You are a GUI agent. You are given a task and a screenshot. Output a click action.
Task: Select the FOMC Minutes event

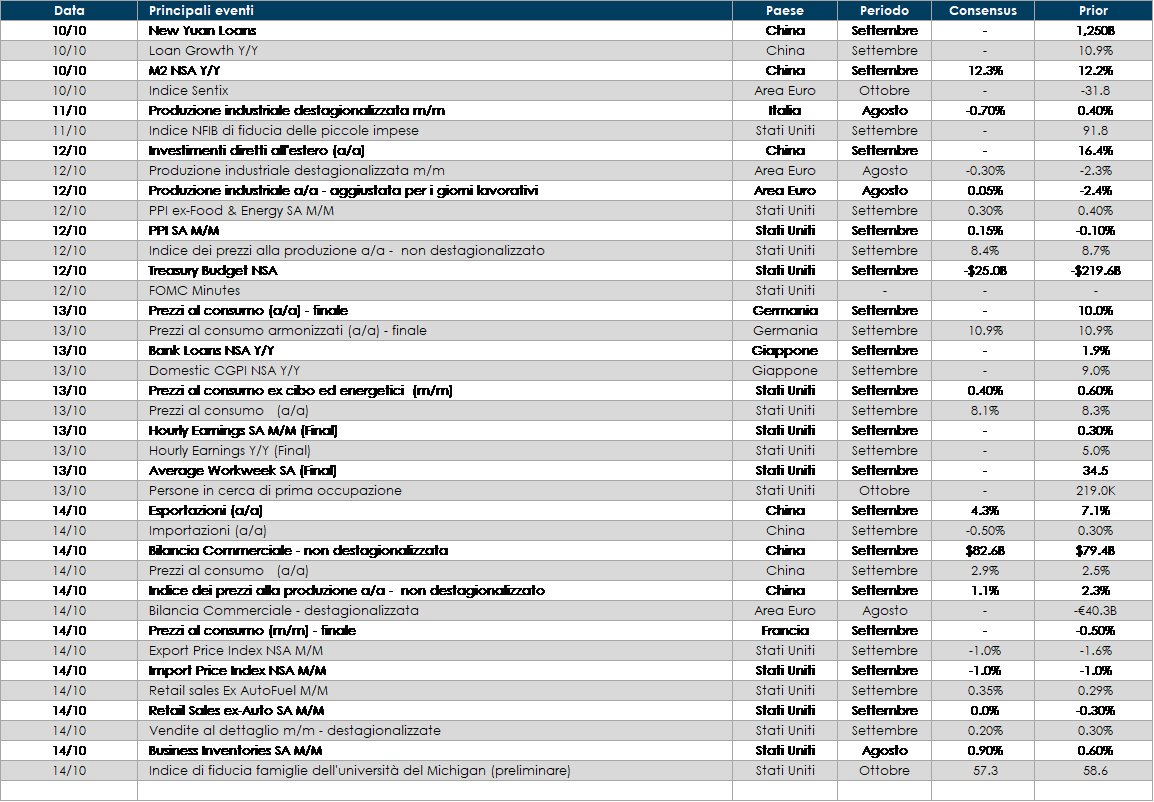pos(194,291)
